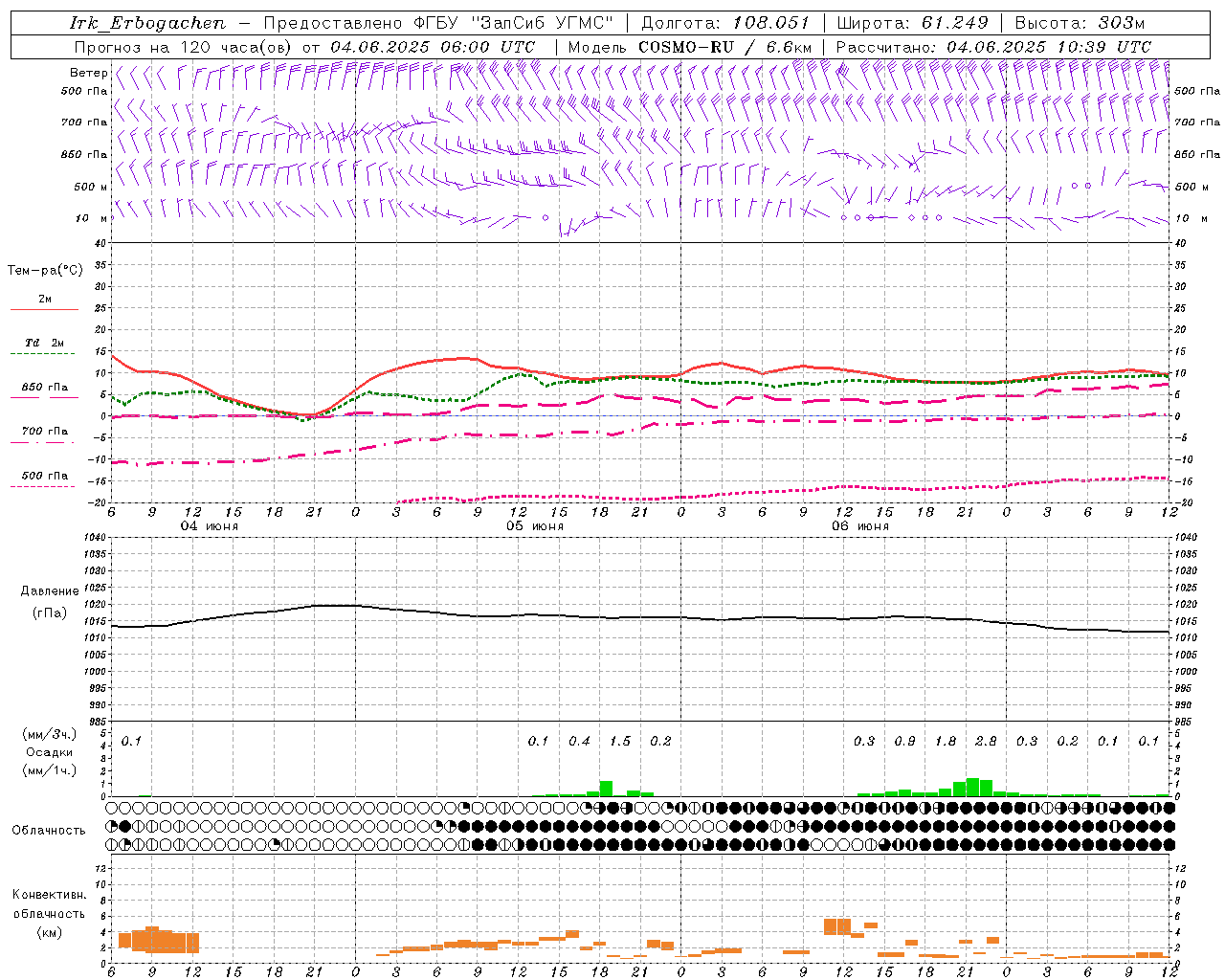The width and height of the screenshot is (1225, 980).
Task: Click the 'Прогноз на 120 часа(ов)' forecast text
Action: (184, 47)
